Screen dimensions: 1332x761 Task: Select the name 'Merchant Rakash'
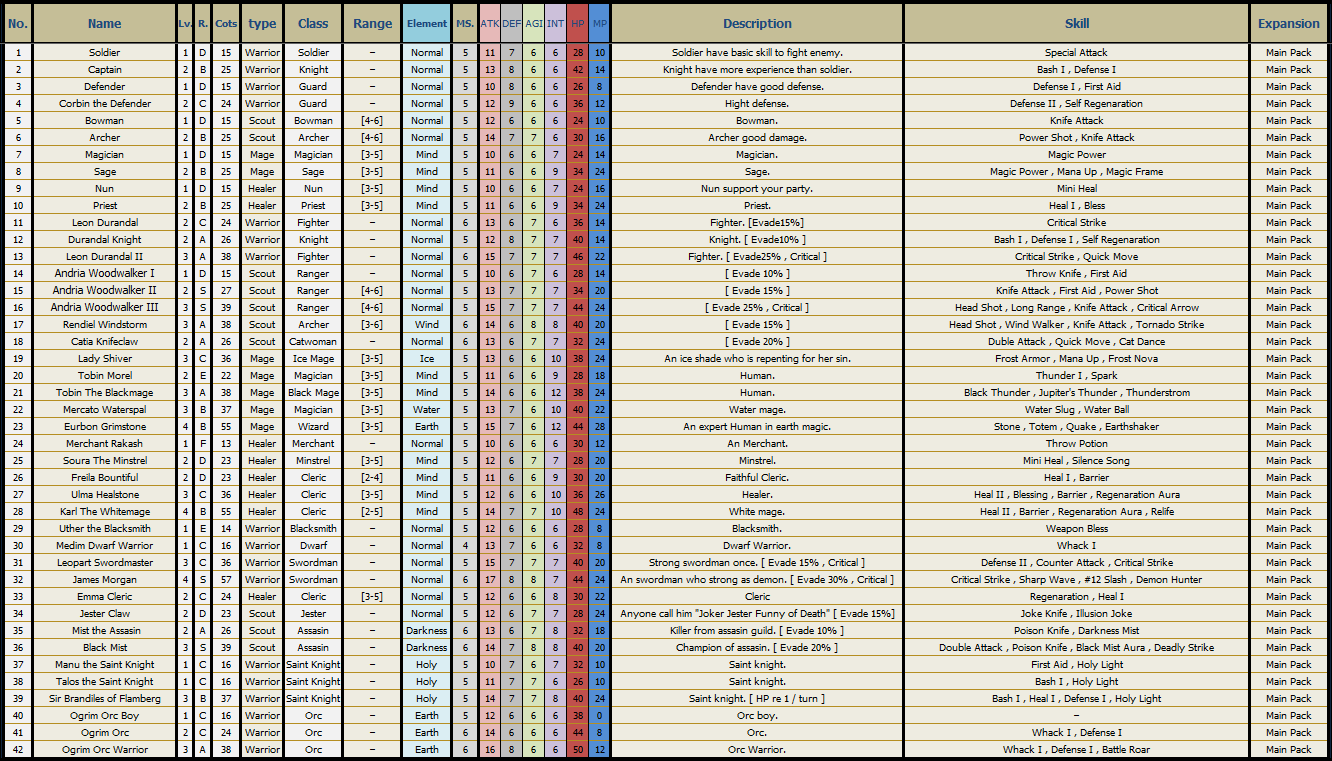point(104,444)
